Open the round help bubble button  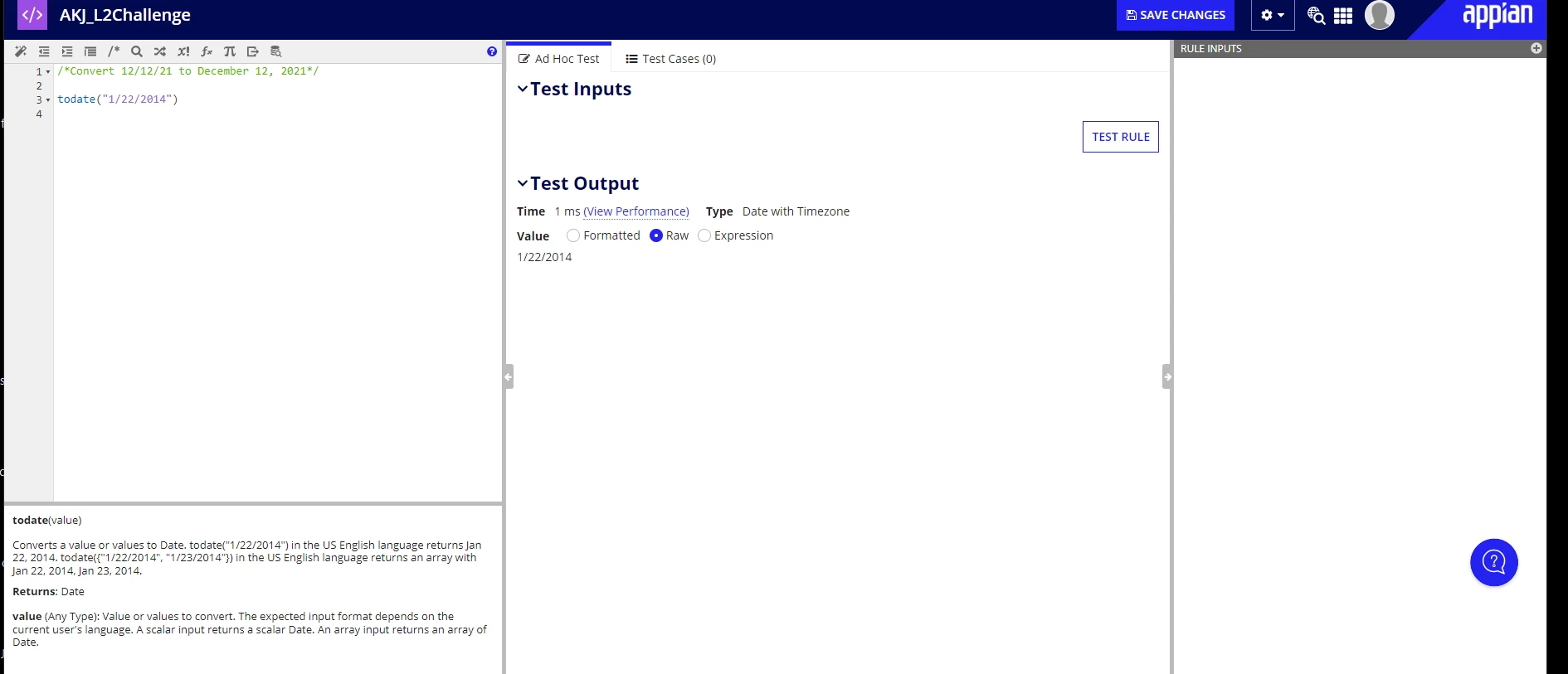click(x=1494, y=563)
